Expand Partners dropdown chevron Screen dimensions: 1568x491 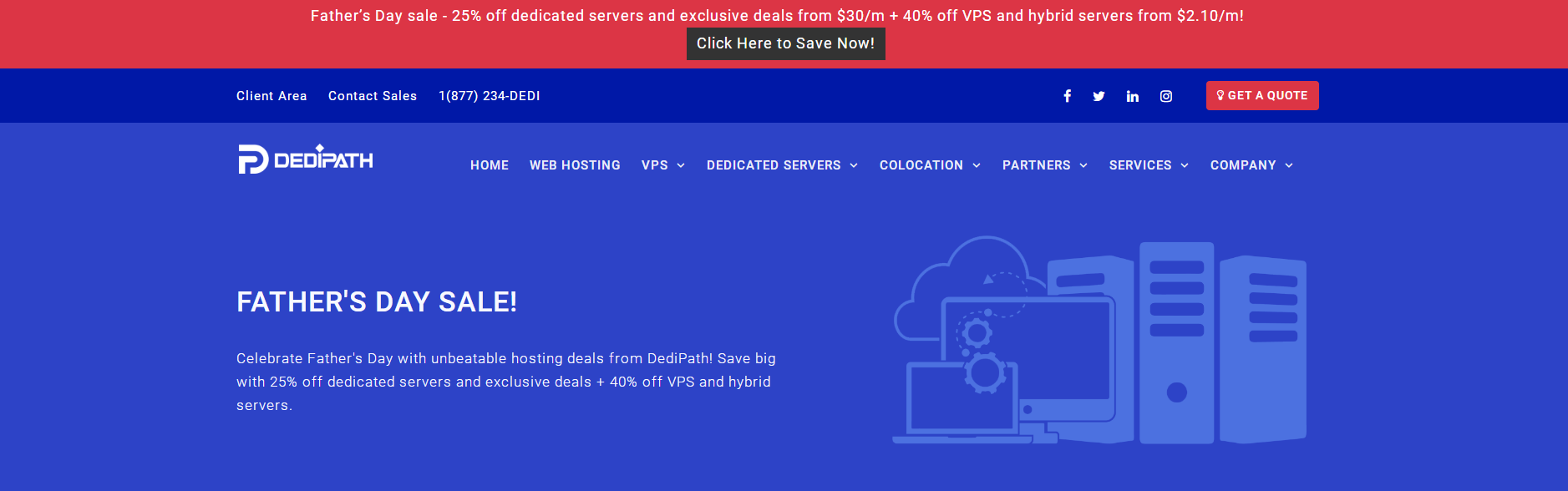click(1083, 165)
